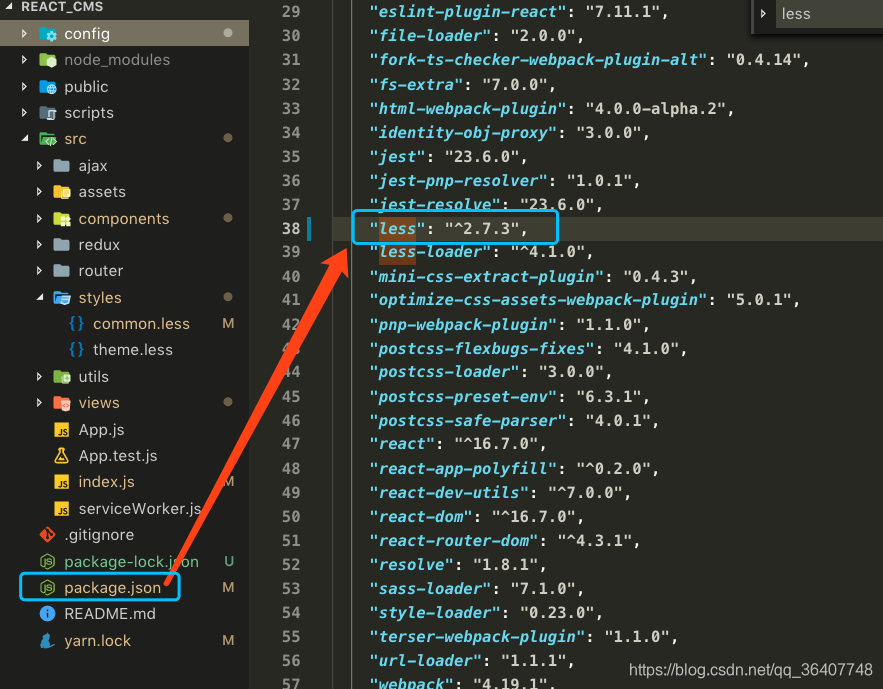Collapse the REACT_CMS project root
This screenshot has height=689, width=883.
9,6
